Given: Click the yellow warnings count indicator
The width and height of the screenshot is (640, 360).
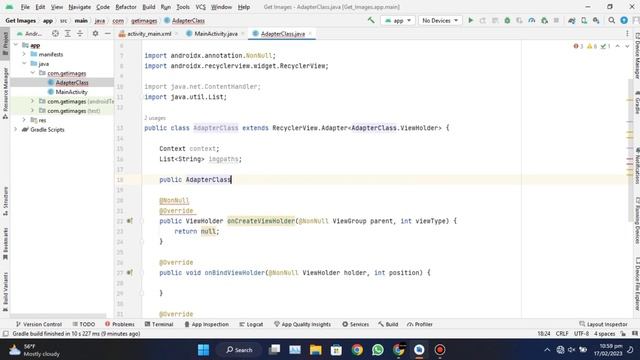Looking at the screenshot, I should point(592,46).
